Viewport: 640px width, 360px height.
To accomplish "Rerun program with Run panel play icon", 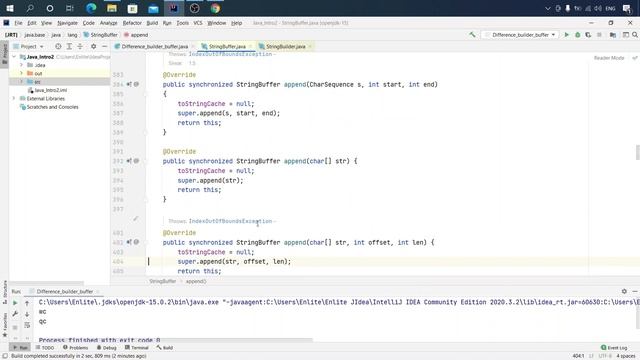I will point(15,303).
